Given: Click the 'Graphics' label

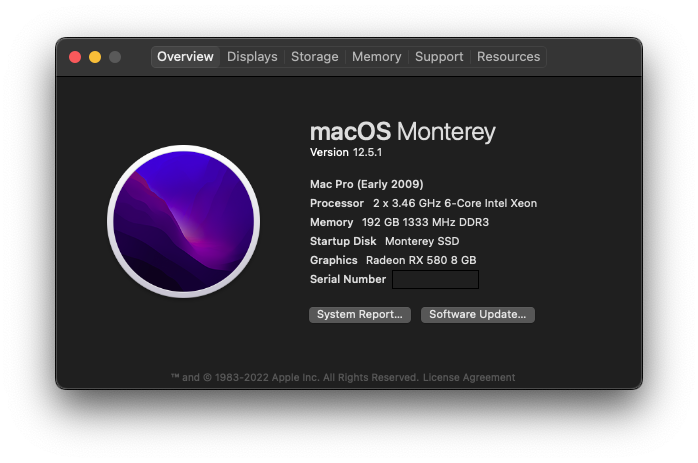Looking at the screenshot, I should click(x=333, y=260).
